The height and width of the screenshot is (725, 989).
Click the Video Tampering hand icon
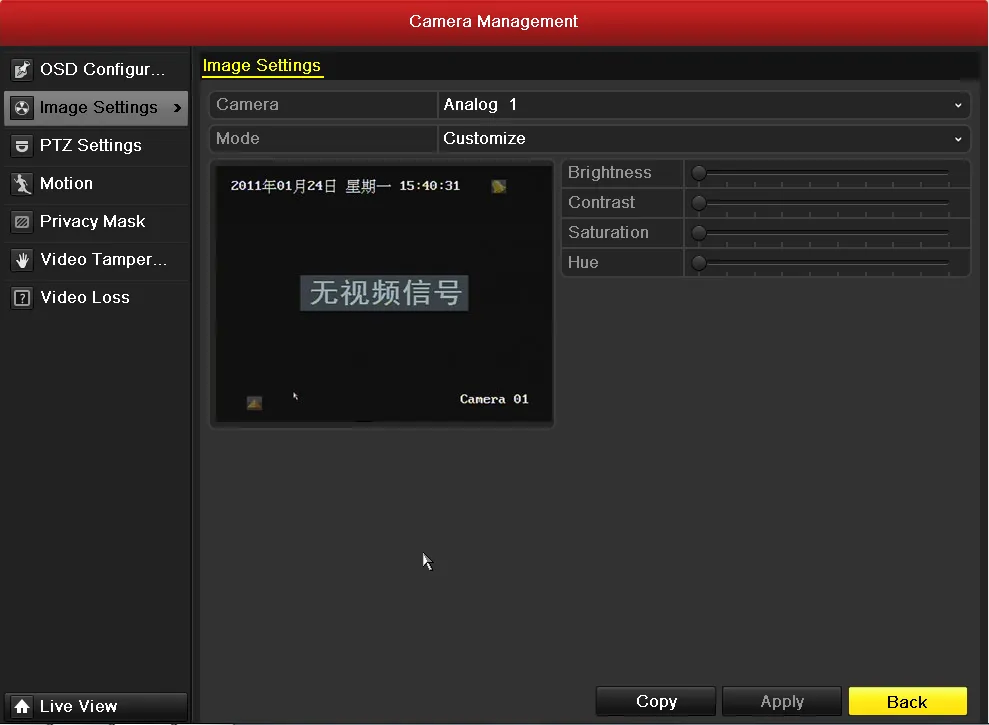pos(22,260)
